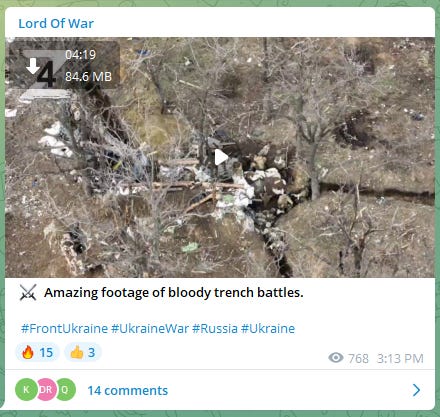Click the green K commenter avatar

(x=26, y=389)
